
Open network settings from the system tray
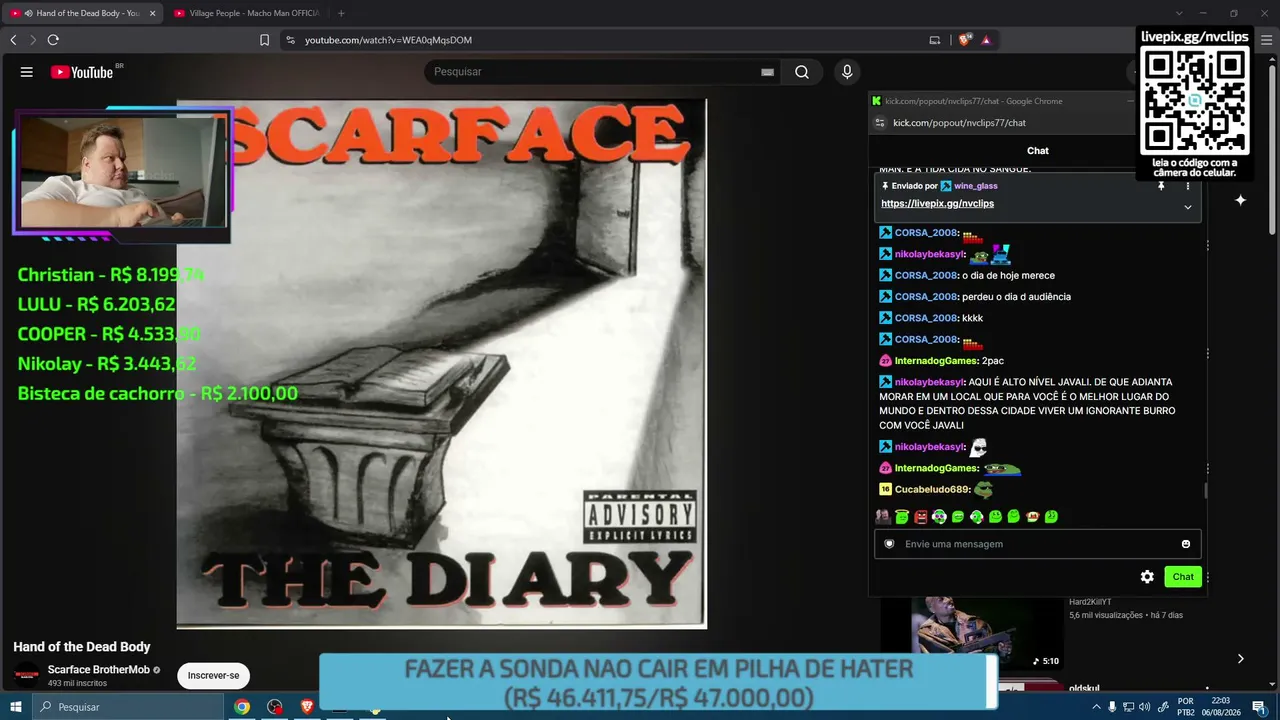(1128, 707)
